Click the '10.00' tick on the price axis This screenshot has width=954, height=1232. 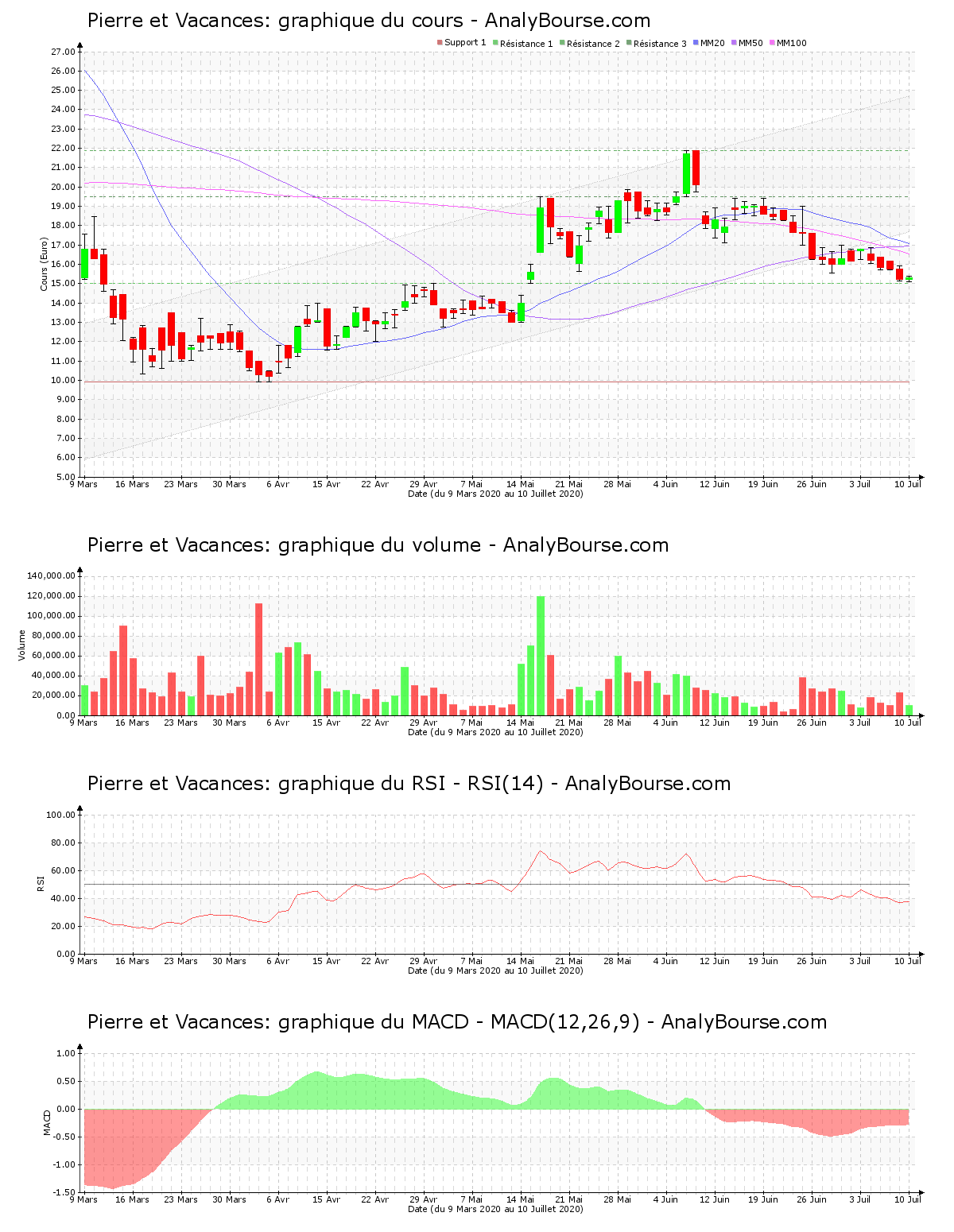pos(62,380)
